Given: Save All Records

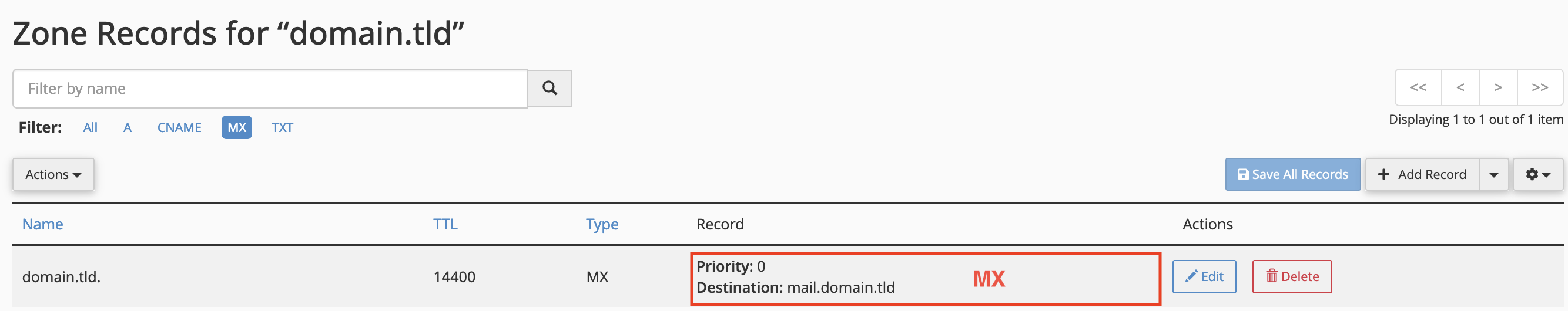Looking at the screenshot, I should pos(1293,174).
